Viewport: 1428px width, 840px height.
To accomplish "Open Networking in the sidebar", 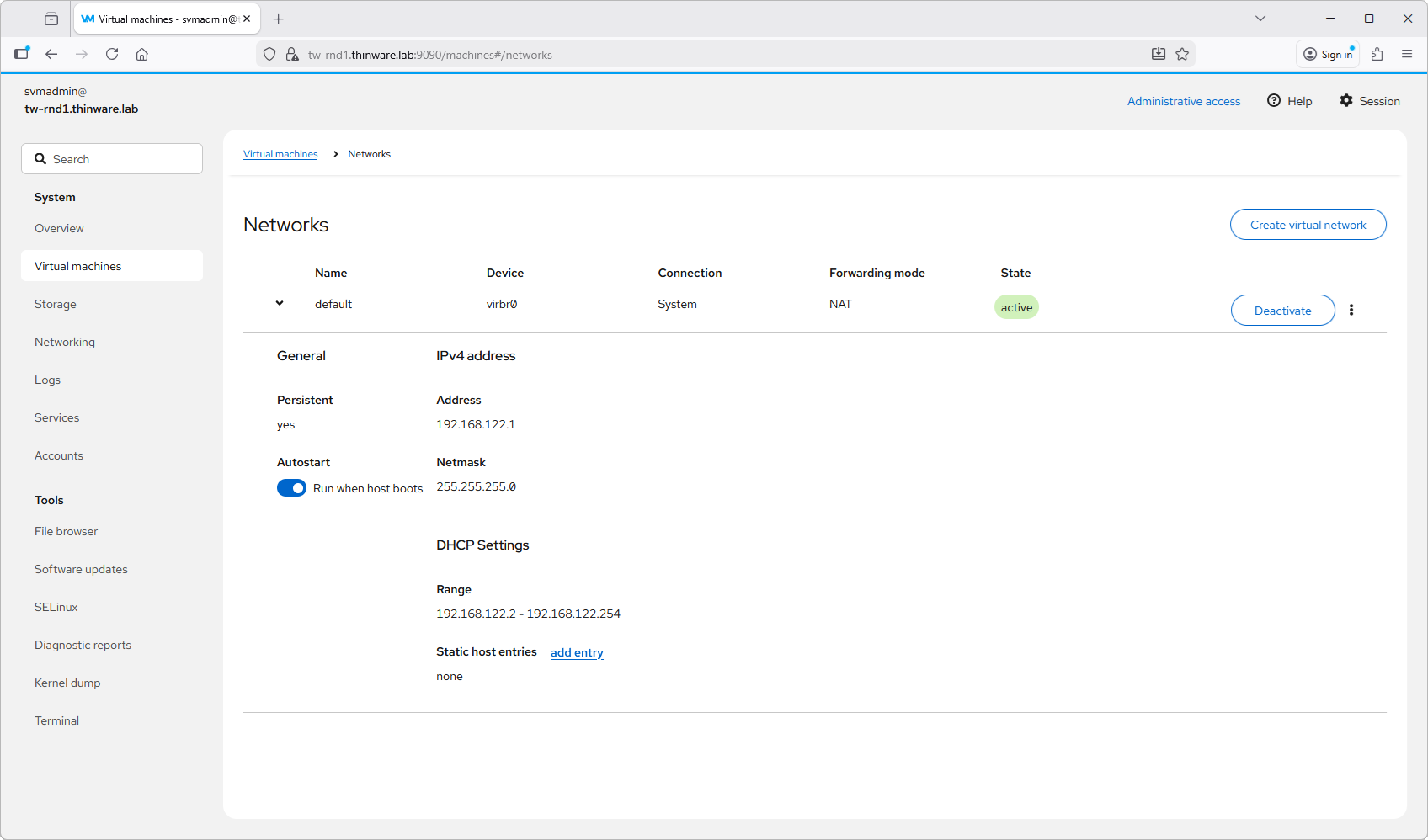I will (112, 342).
